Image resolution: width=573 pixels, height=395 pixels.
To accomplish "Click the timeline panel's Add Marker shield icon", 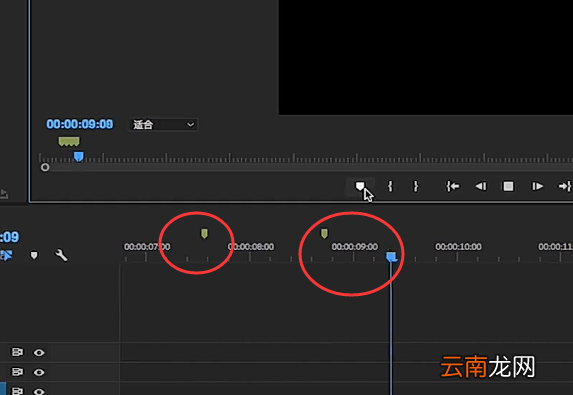I will (34, 255).
